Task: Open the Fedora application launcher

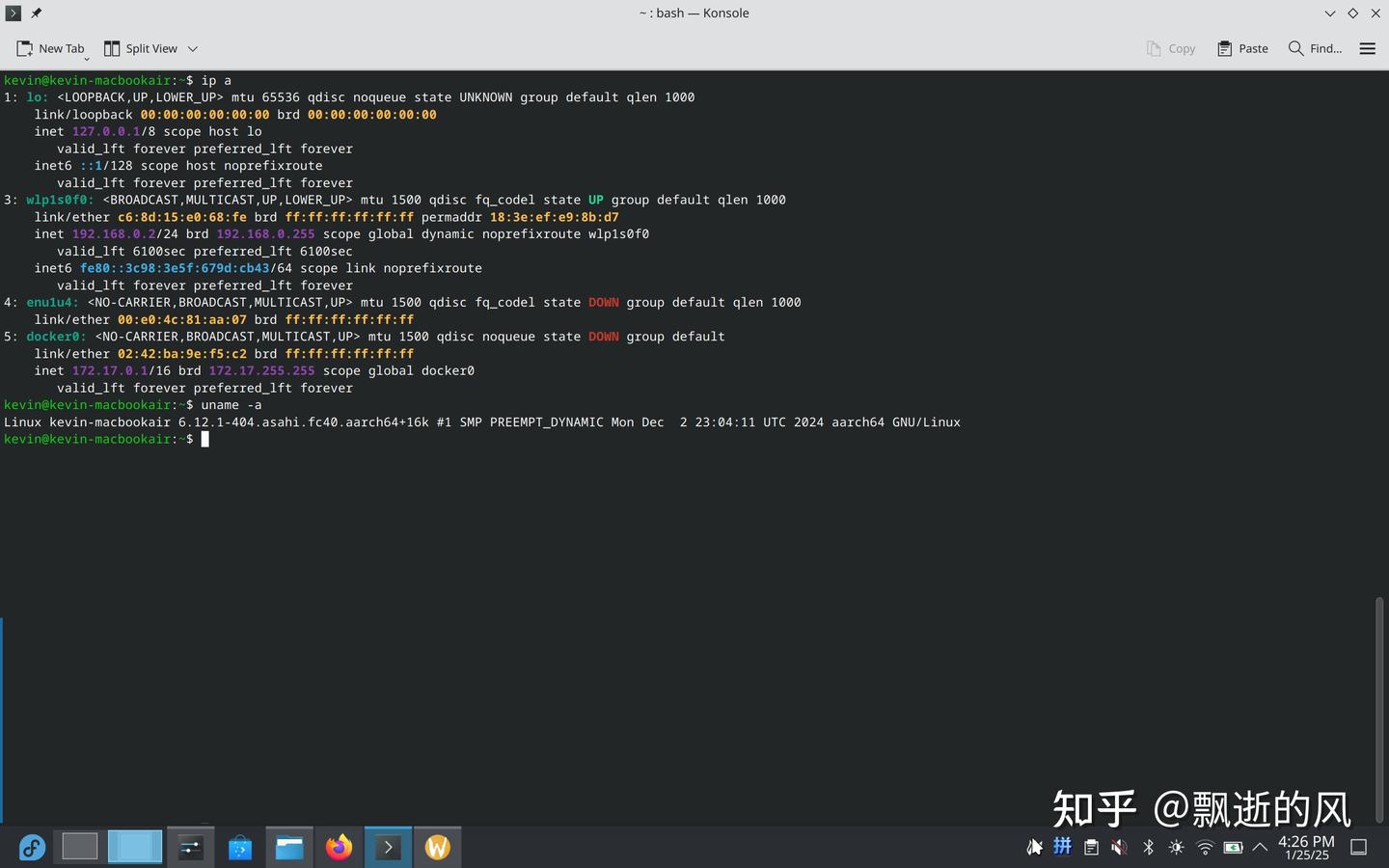Action: 32,847
